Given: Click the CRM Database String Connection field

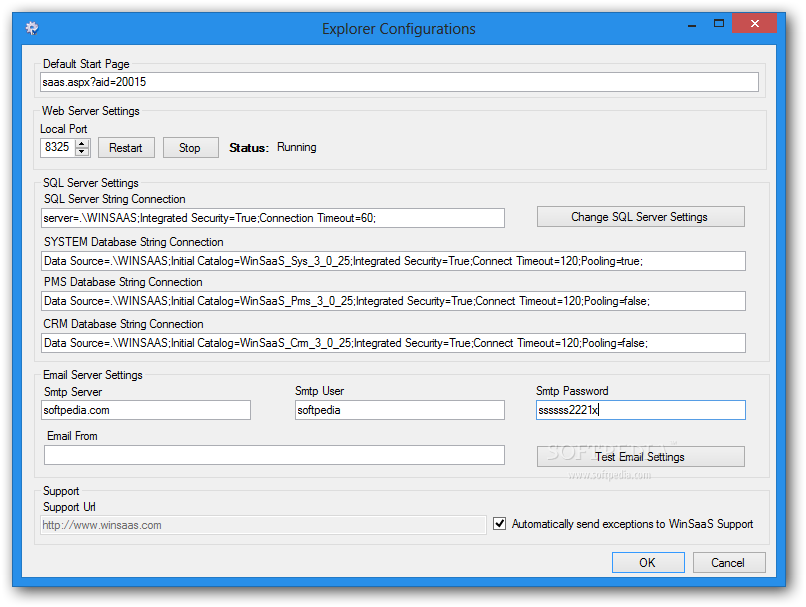Looking at the screenshot, I should point(393,343).
